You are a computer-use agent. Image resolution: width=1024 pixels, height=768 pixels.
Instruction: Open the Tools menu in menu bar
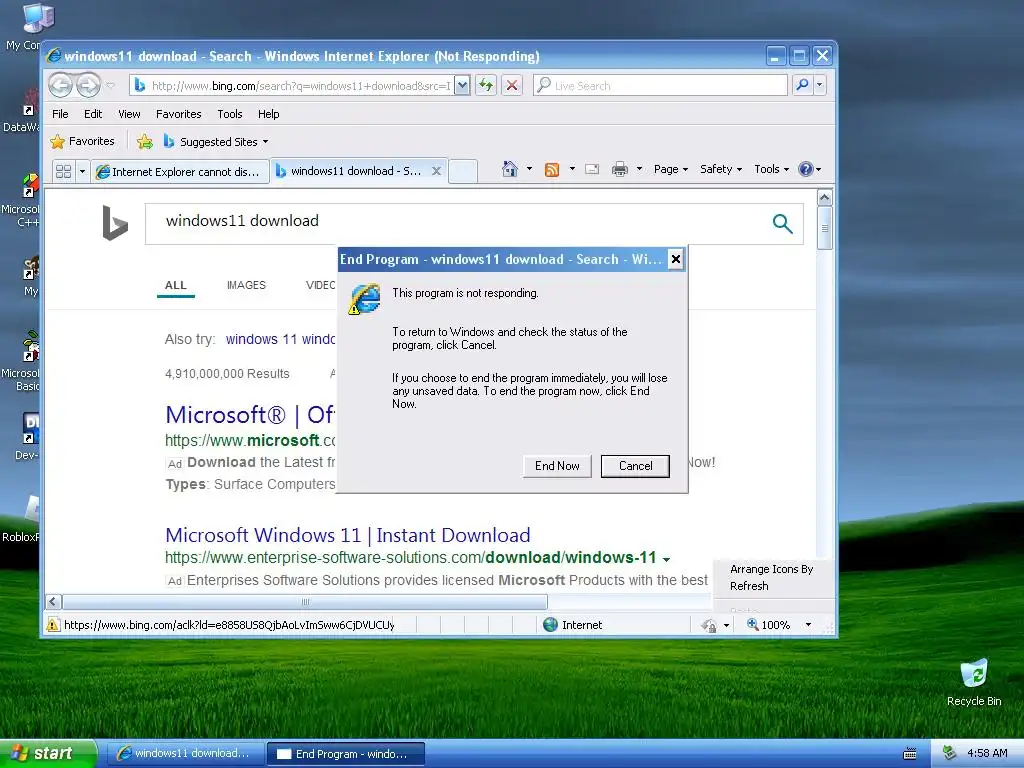coord(230,114)
